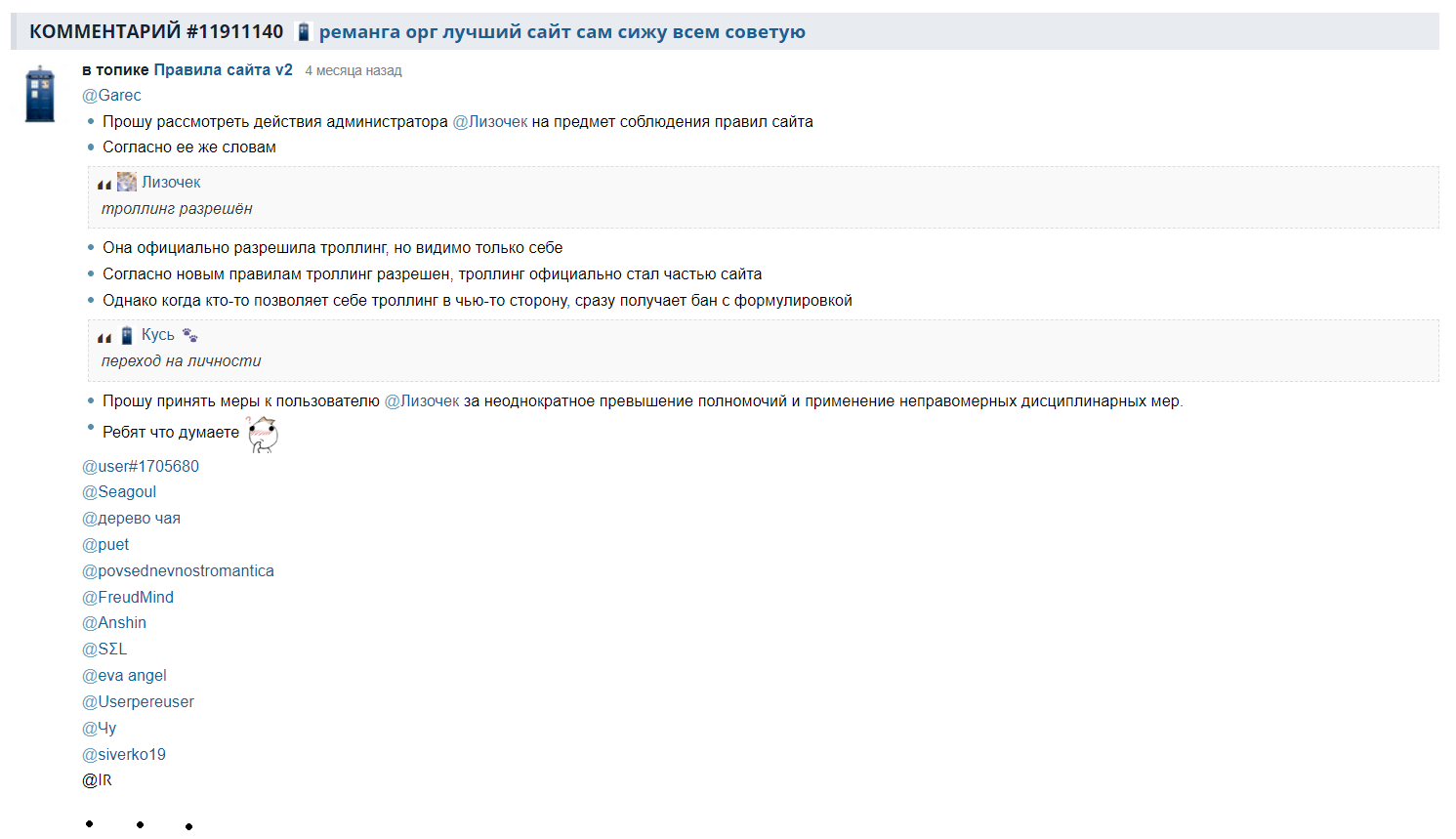Click the TARDIS avatar beside the comment
This screenshot has height=839, width=1456.
[x=40, y=95]
